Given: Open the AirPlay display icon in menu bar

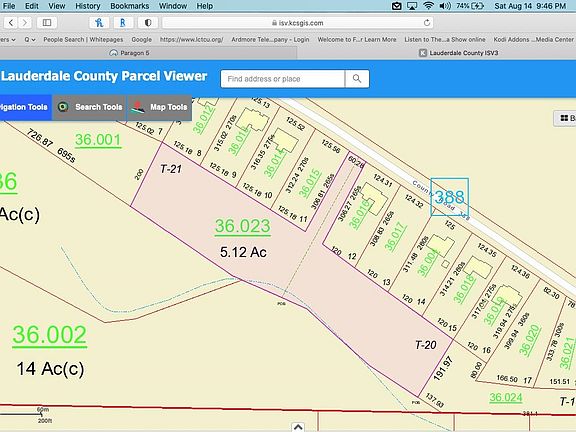Looking at the screenshot, I should point(412,6).
